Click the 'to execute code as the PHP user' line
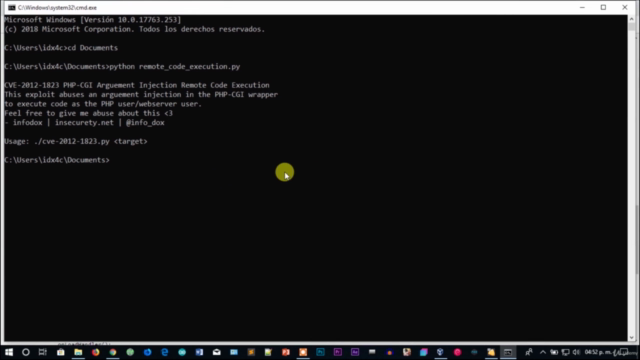 point(103,104)
